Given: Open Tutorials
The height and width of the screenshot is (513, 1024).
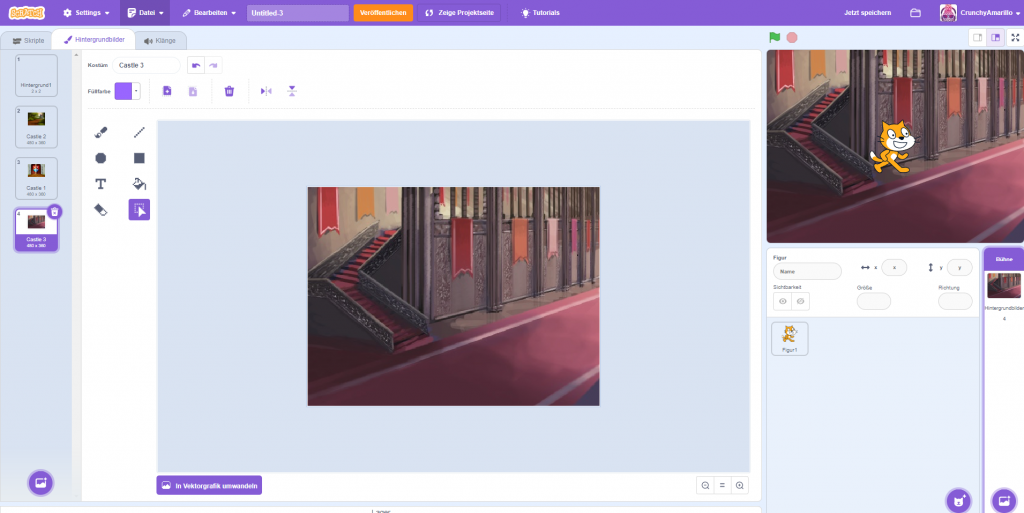Looking at the screenshot, I should (x=540, y=13).
